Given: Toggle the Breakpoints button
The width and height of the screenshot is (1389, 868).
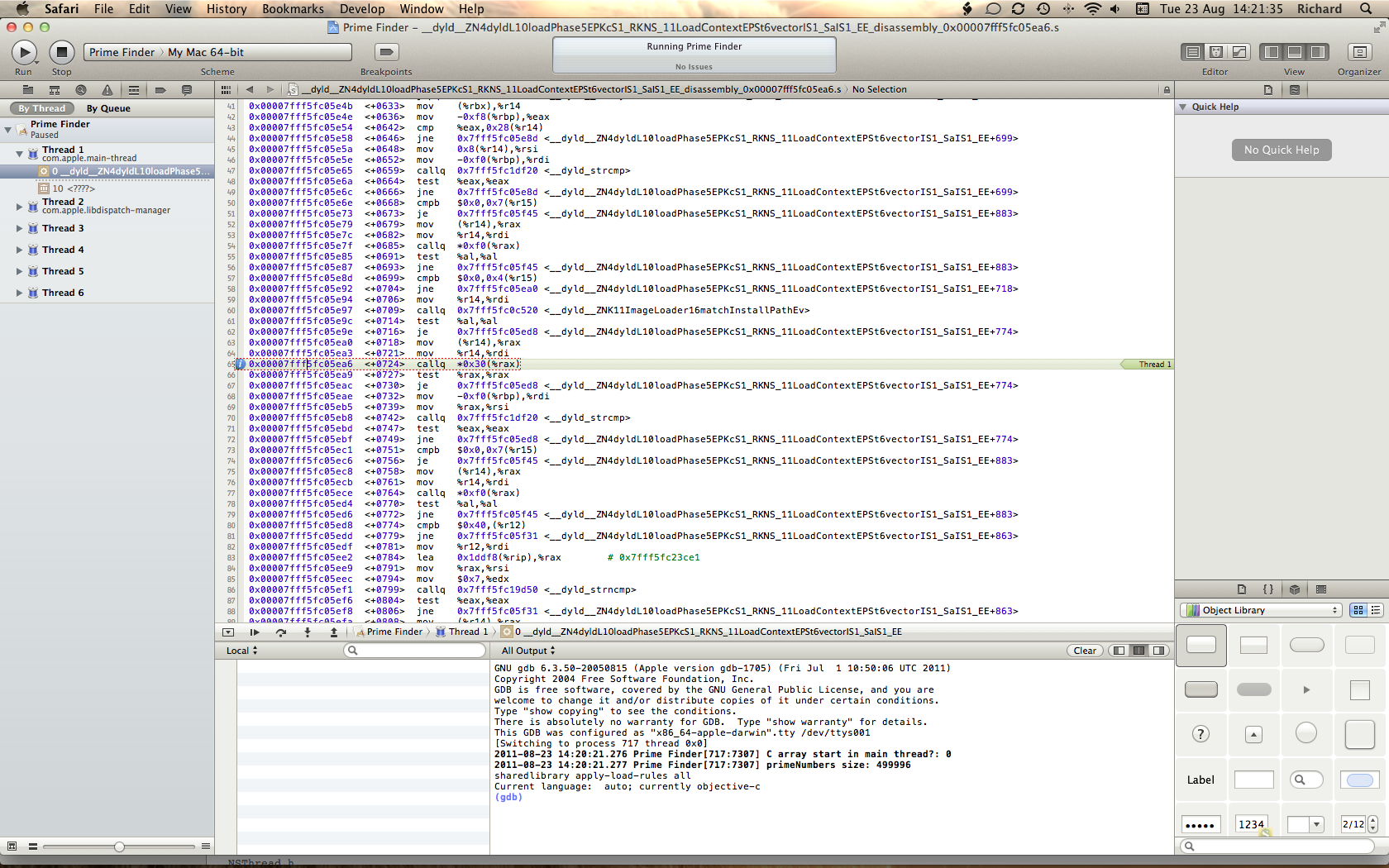Looking at the screenshot, I should [385, 52].
